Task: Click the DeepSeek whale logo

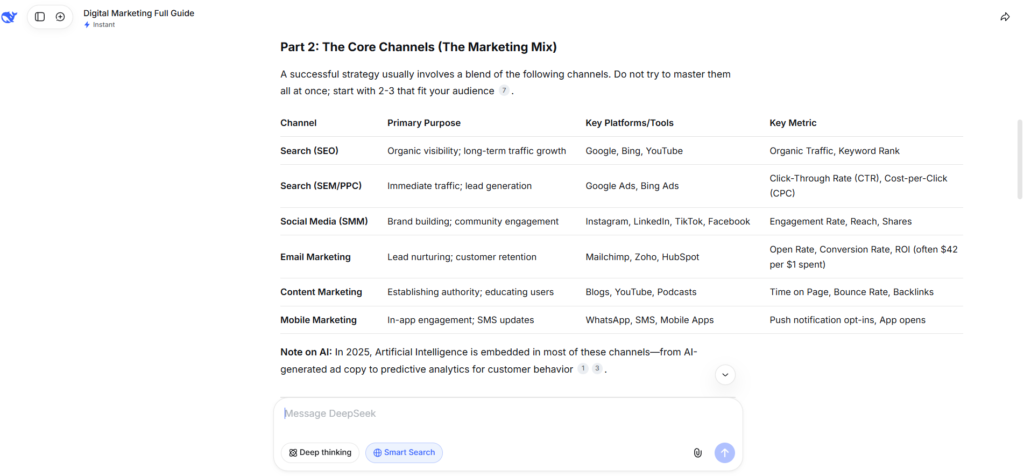Action: (9, 17)
